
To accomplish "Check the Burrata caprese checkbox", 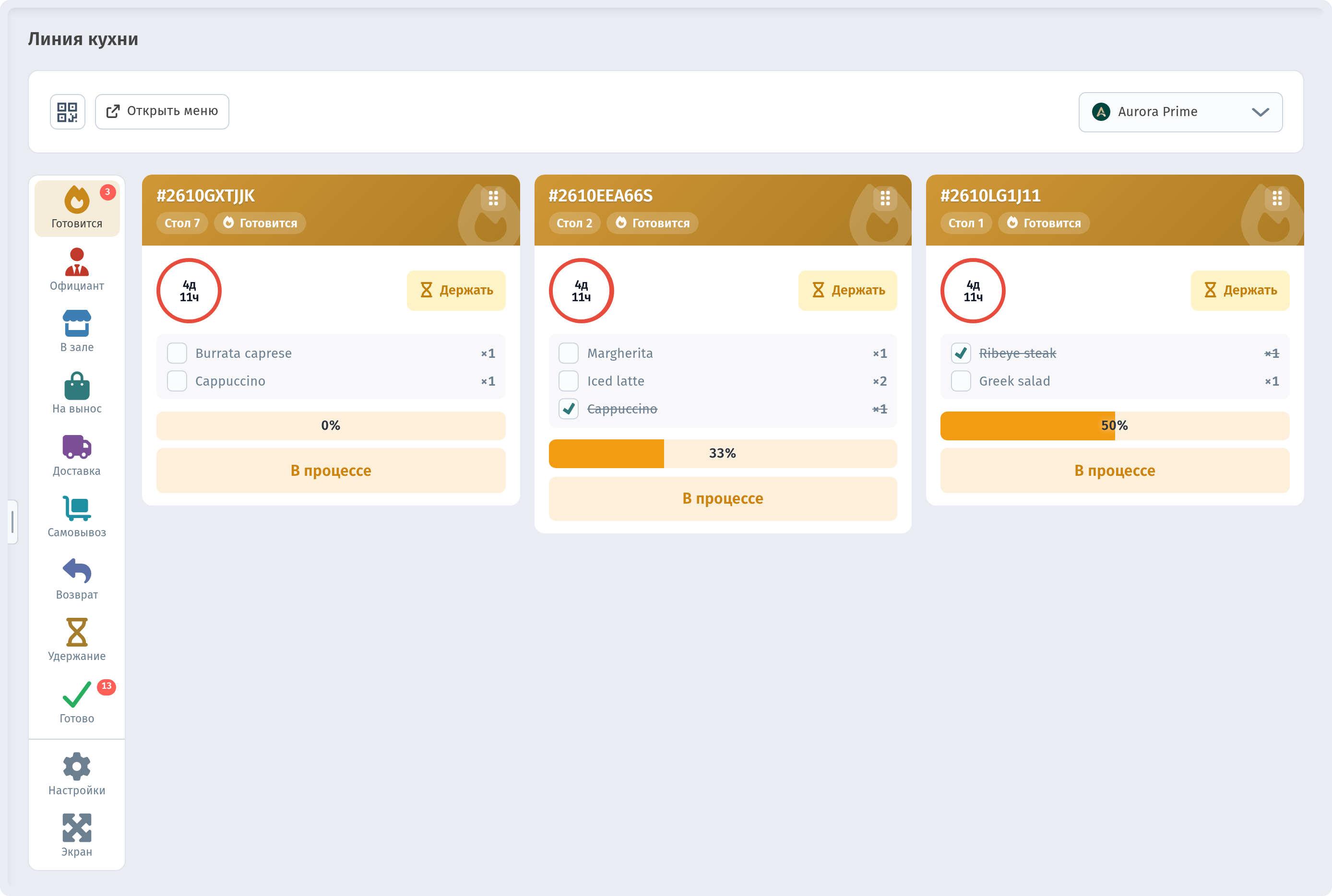I will tap(177, 353).
